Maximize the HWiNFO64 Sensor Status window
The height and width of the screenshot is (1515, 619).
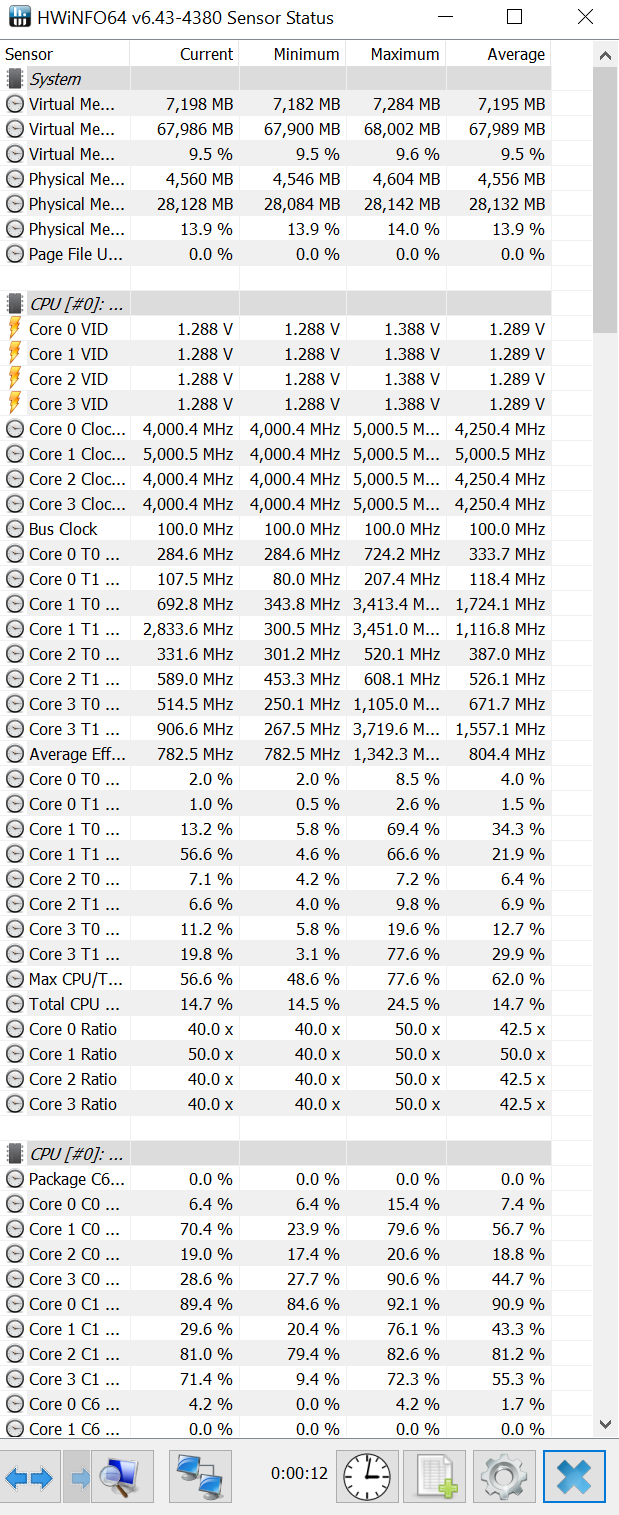pos(514,17)
